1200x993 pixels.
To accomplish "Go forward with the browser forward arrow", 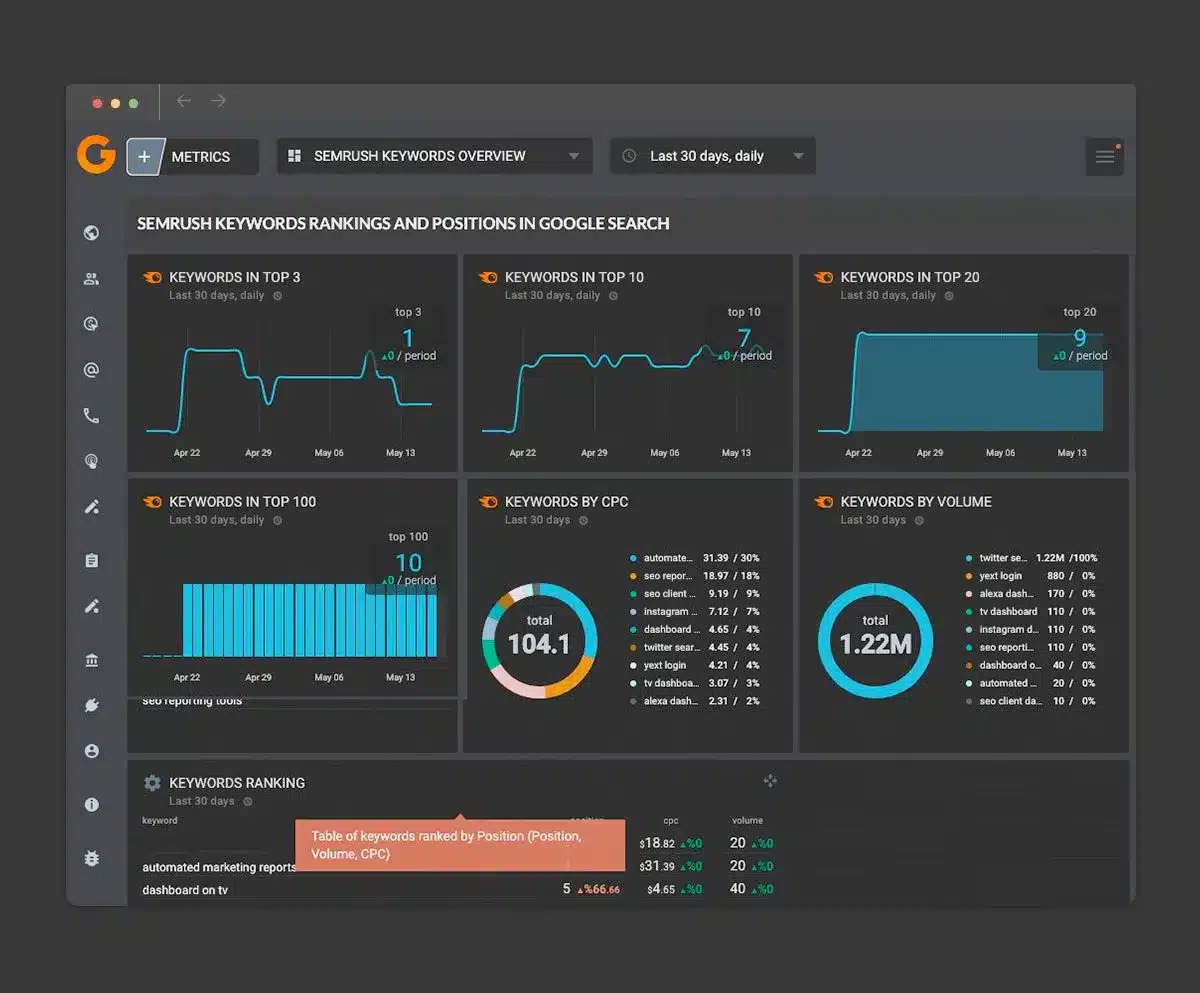I will click(x=219, y=101).
